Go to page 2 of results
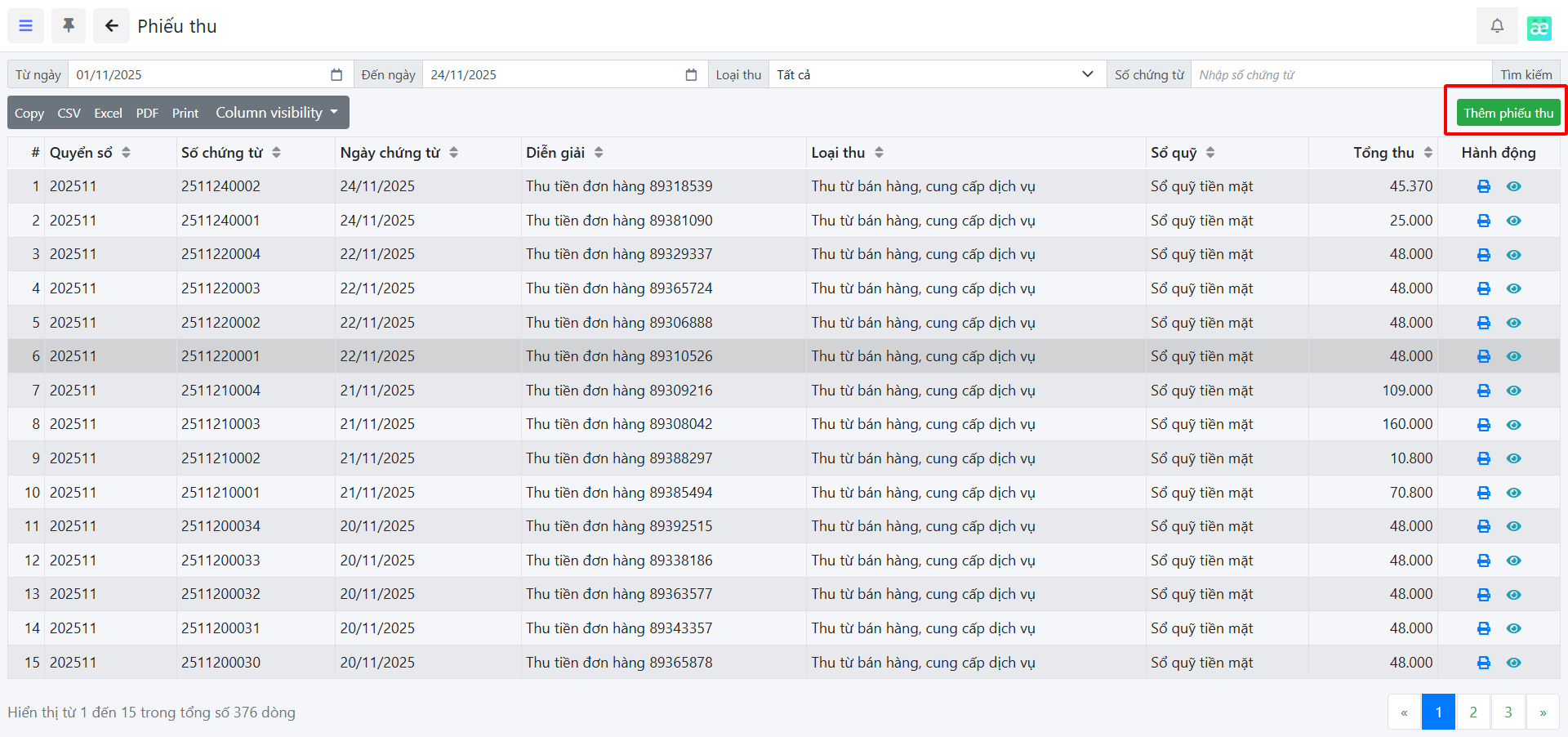1568x737 pixels. tap(1472, 712)
